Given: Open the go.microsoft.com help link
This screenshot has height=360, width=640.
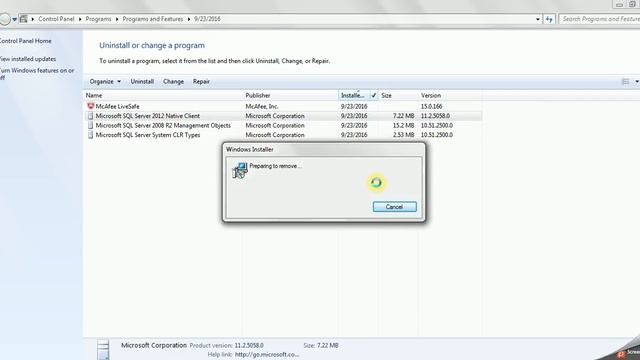Looking at the screenshot, I should 267,355.
